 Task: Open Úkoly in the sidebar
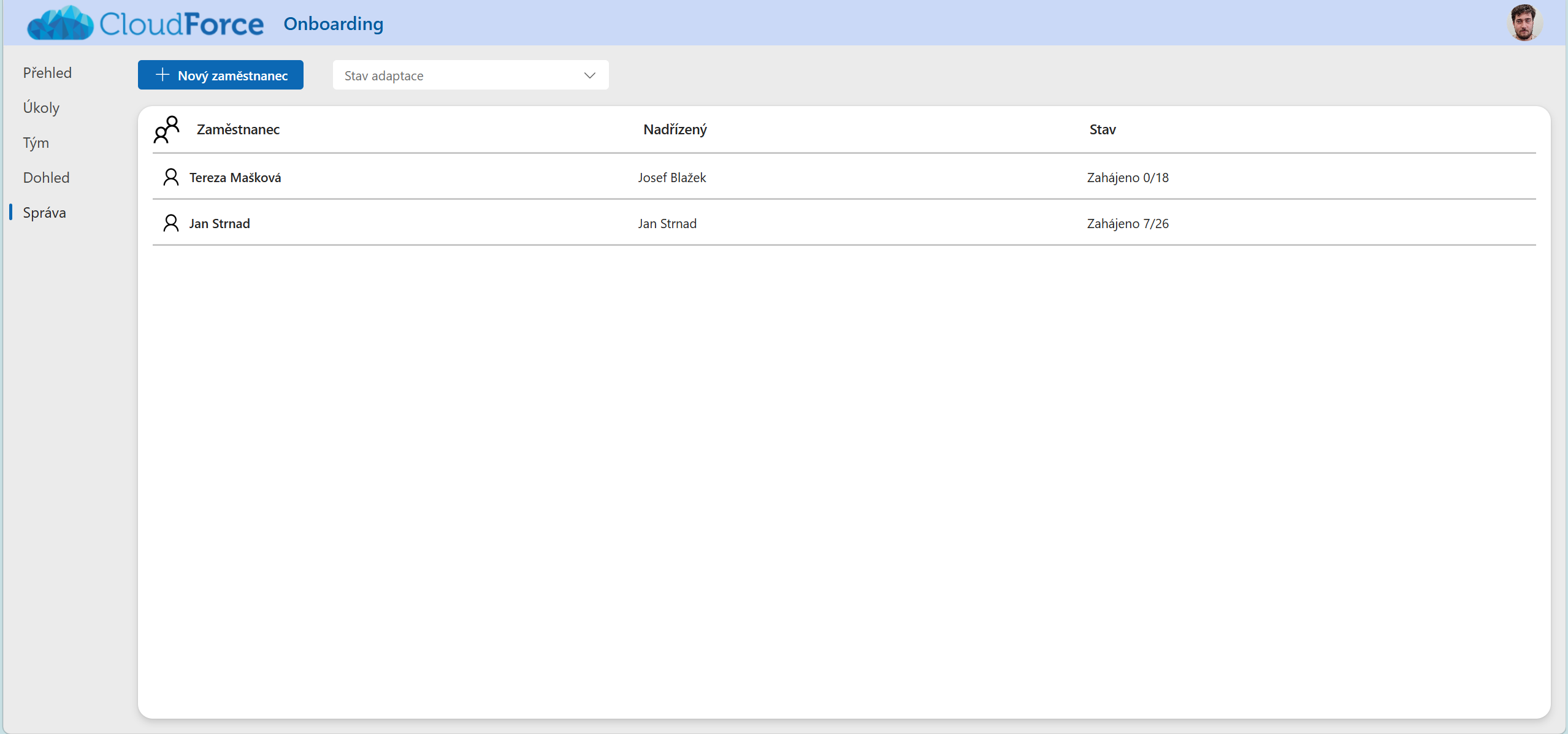pyautogui.click(x=41, y=108)
